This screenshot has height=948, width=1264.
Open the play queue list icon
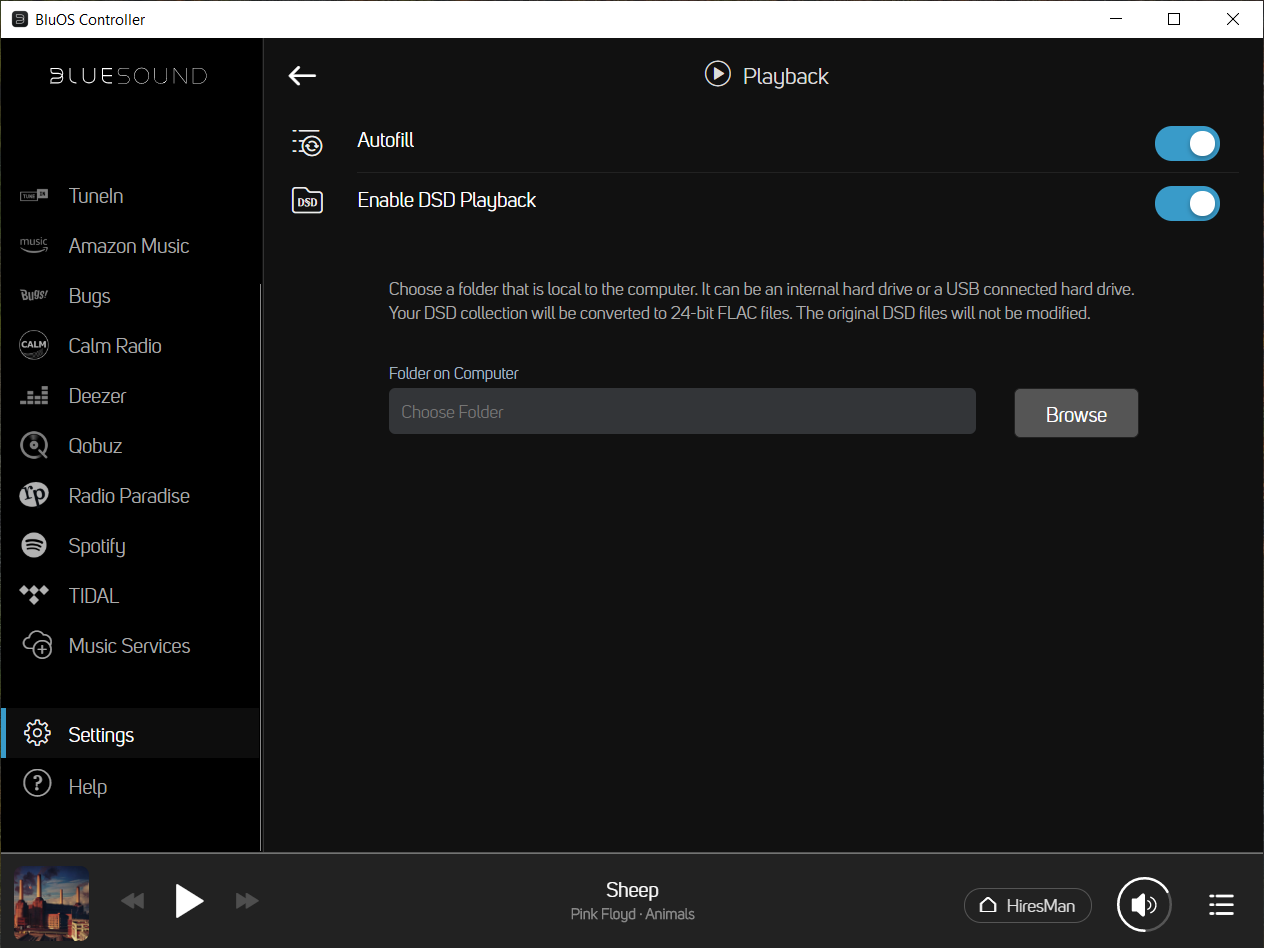tap(1220, 905)
